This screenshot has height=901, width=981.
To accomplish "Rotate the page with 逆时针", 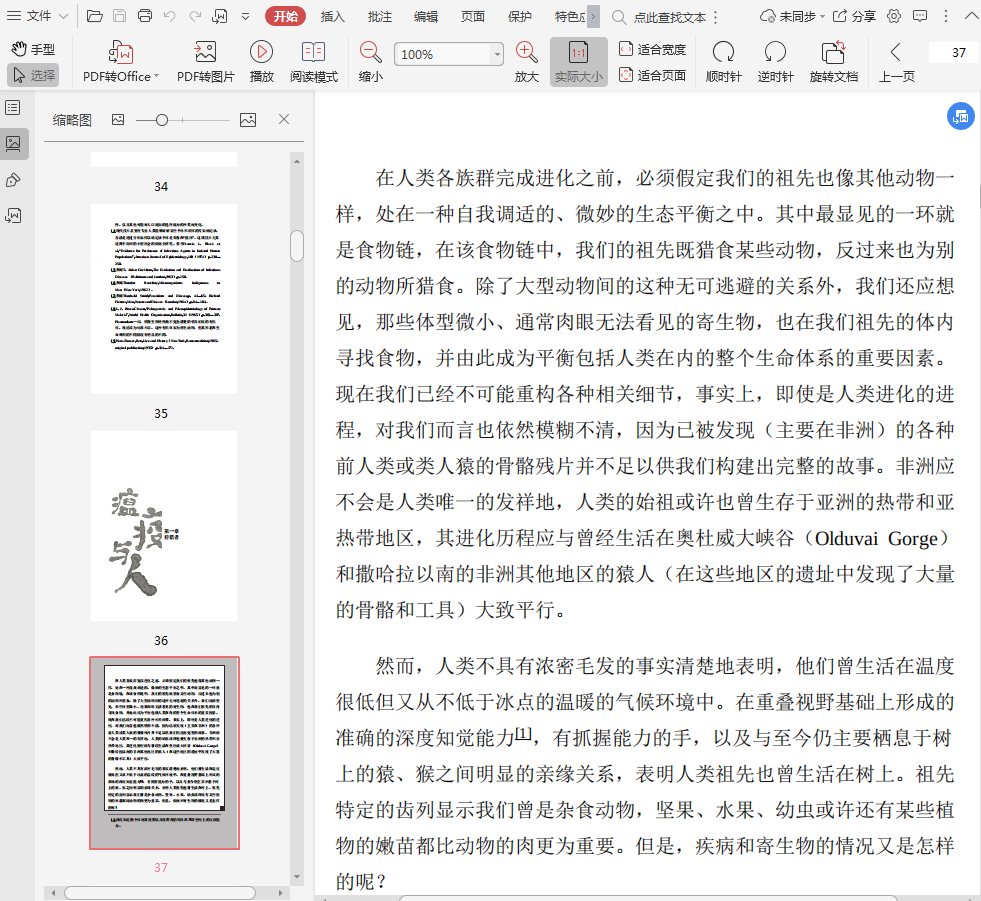I will coord(774,52).
